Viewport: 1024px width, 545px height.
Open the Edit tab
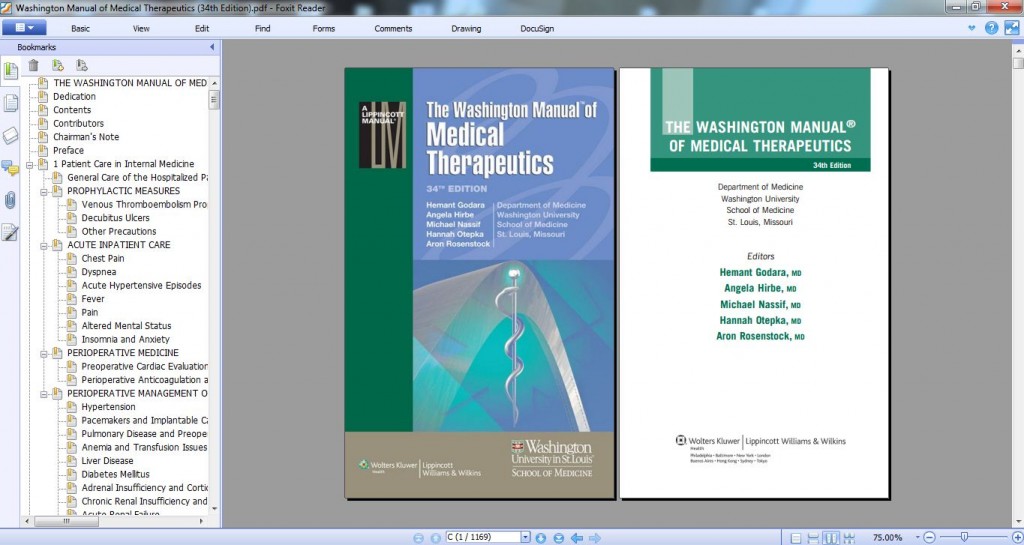[202, 28]
